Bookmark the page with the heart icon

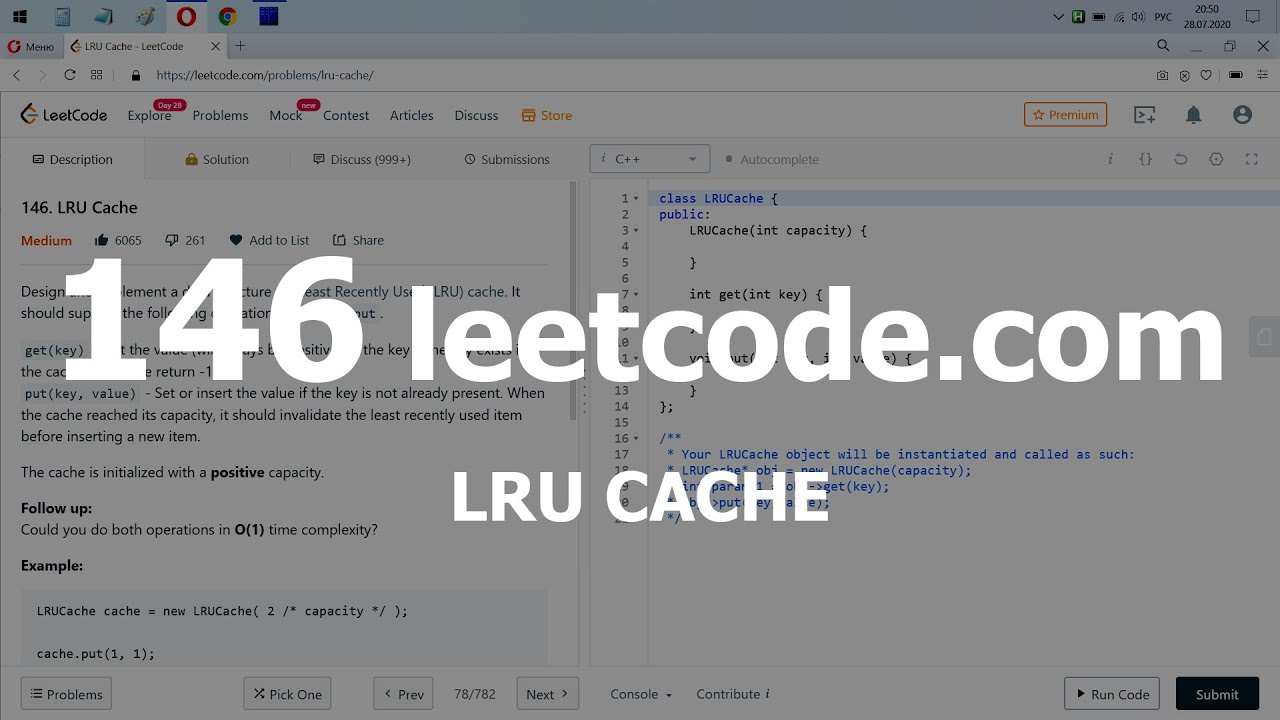[1206, 75]
